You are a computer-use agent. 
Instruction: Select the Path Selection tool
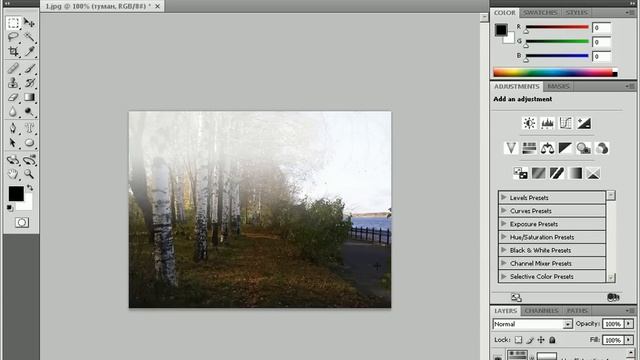[13, 143]
